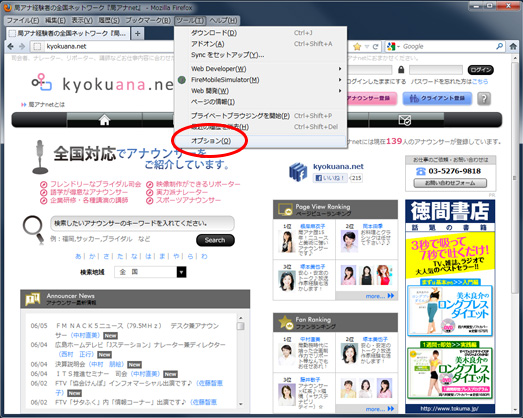Viewport: 523px width, 418px height.
Task: Open the 表示 menu
Action: [x=82, y=21]
